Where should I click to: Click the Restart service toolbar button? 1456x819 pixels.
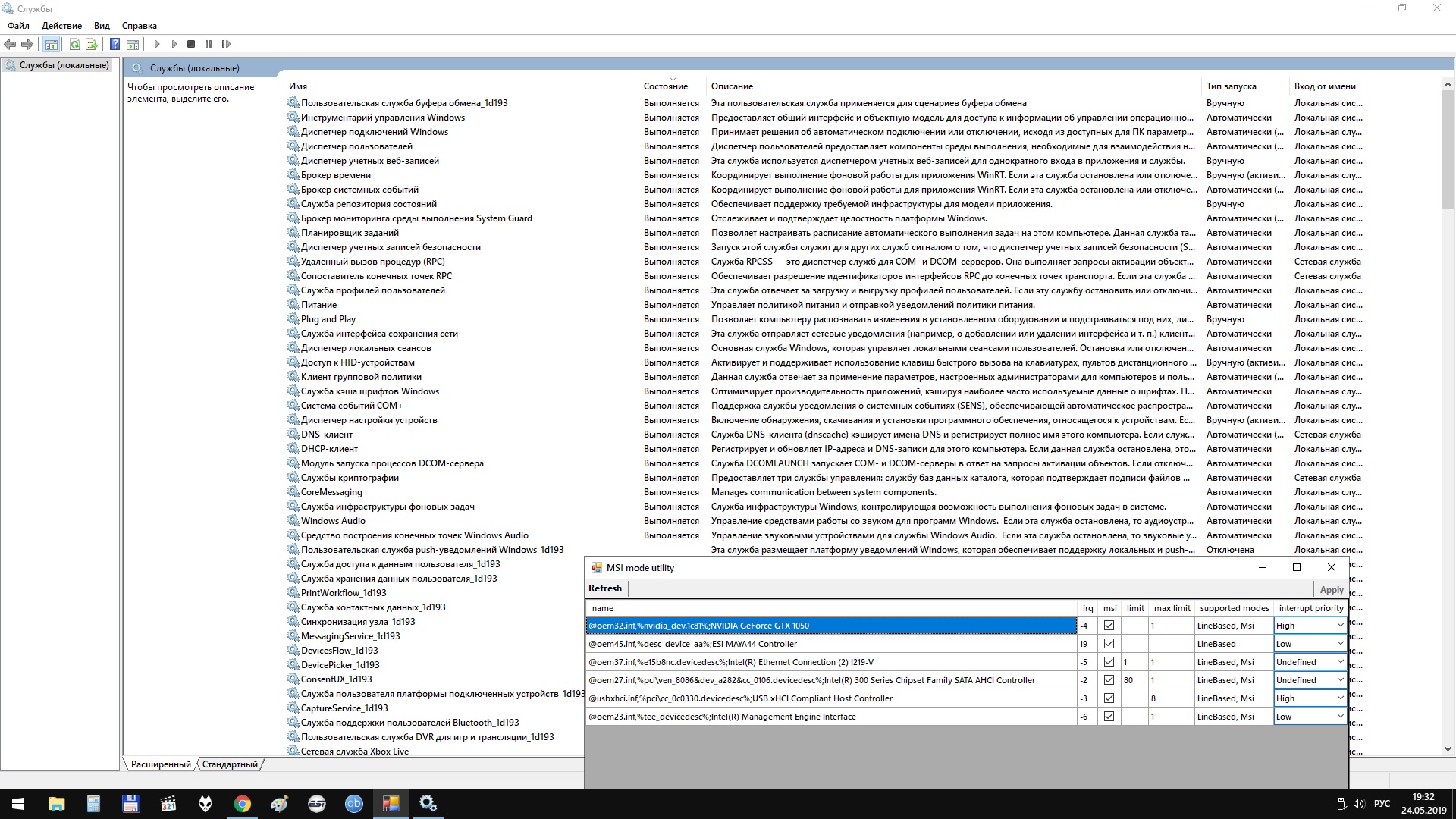point(226,45)
